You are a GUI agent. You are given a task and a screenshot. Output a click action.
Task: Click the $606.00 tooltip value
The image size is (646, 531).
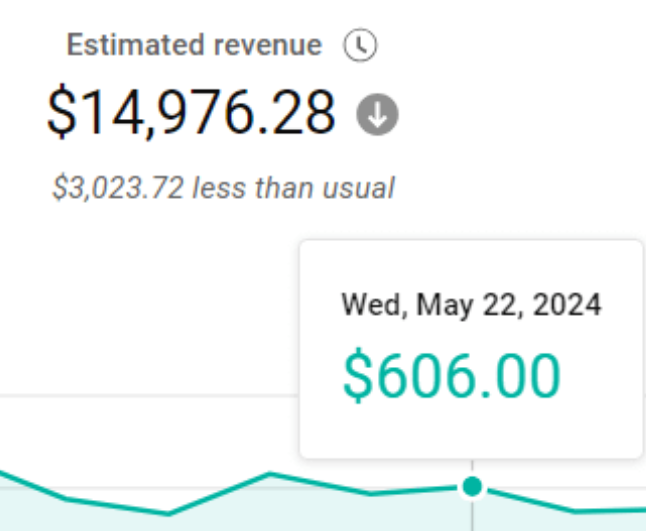(452, 375)
